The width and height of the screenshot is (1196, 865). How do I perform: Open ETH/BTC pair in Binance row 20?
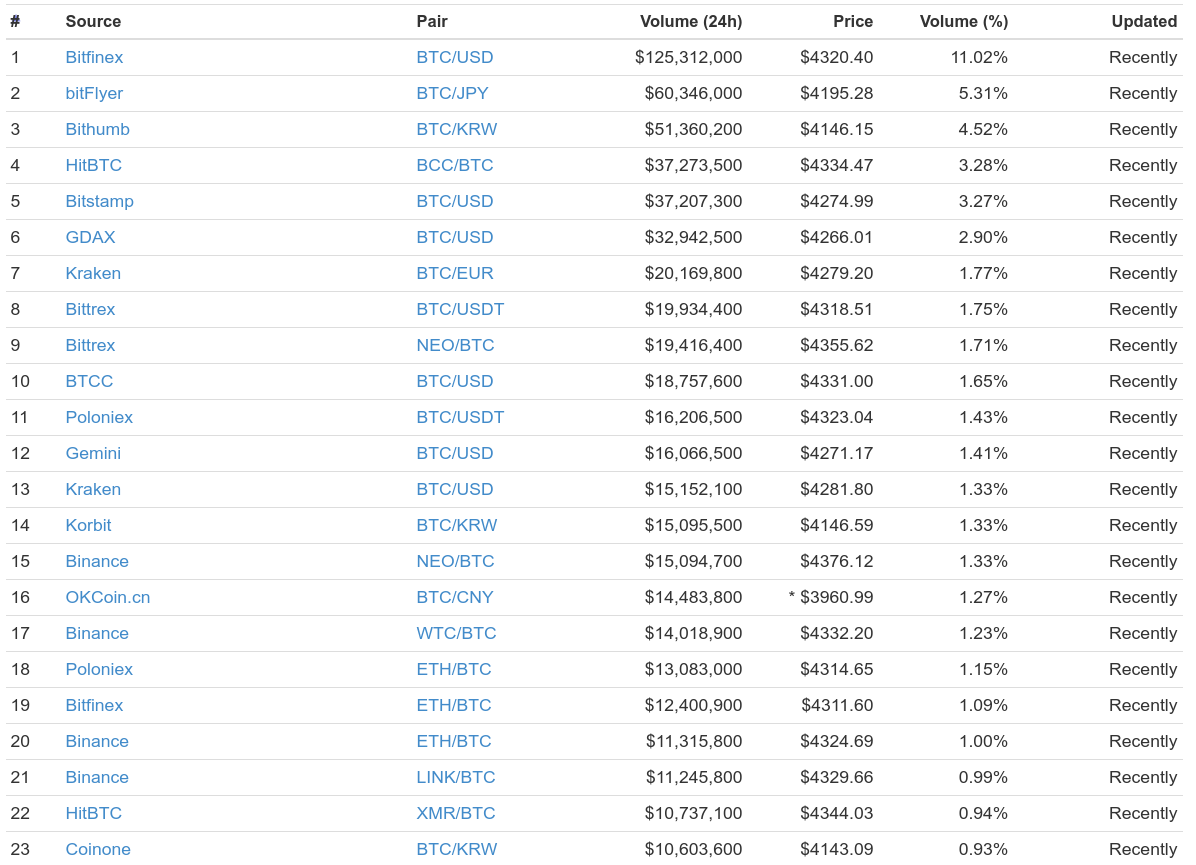pyautogui.click(x=454, y=741)
